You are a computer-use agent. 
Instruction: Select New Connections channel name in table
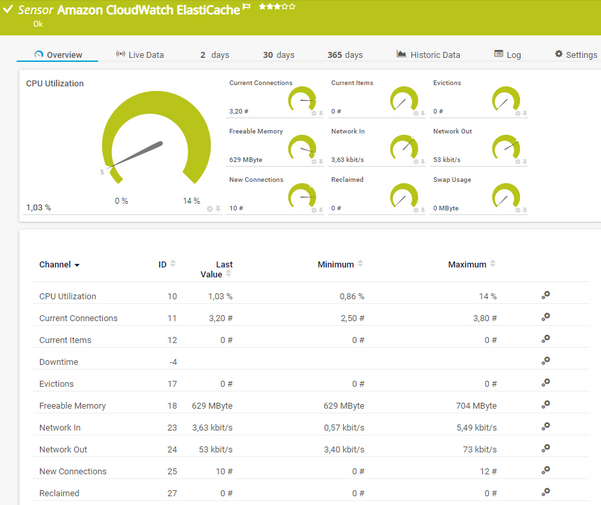click(73, 471)
